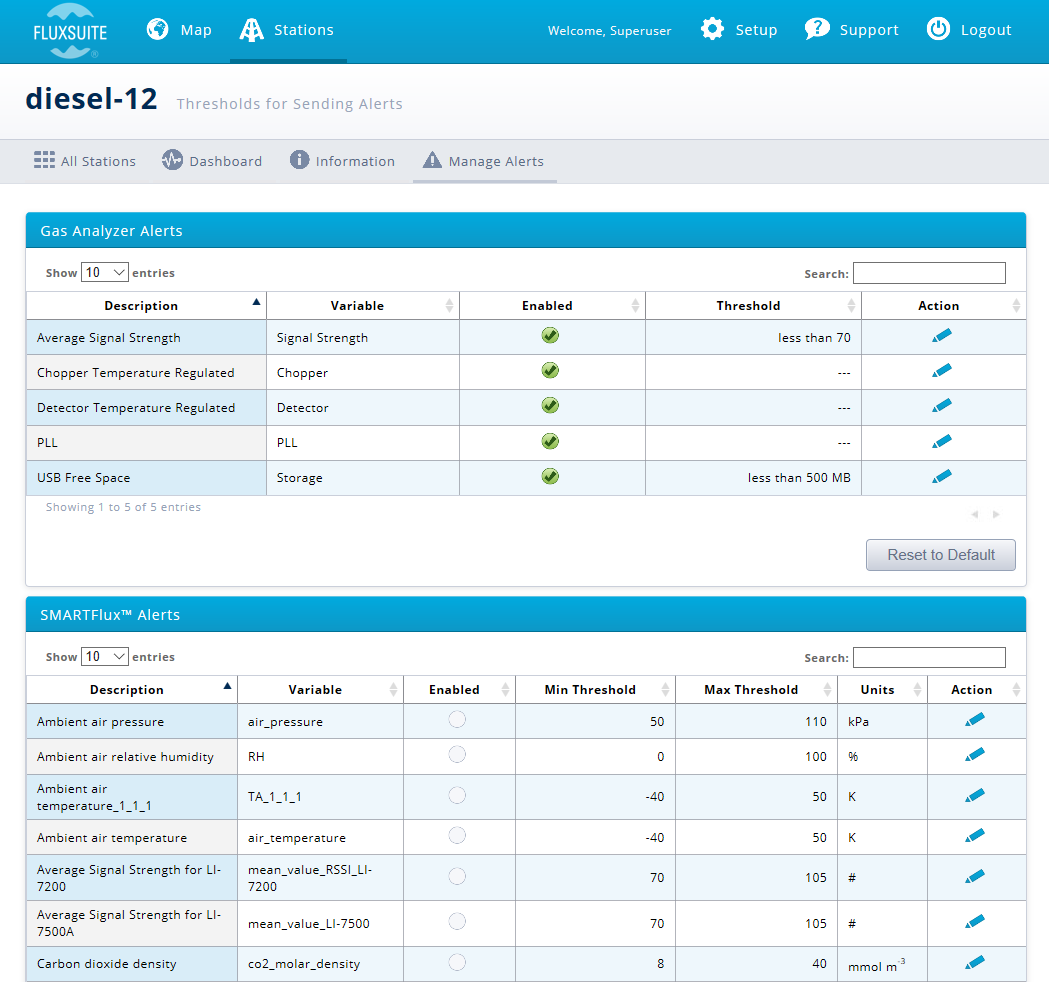The height and width of the screenshot is (982, 1049).
Task: Sort Gas Analyzer table by Enabled
Action: pyautogui.click(x=552, y=306)
